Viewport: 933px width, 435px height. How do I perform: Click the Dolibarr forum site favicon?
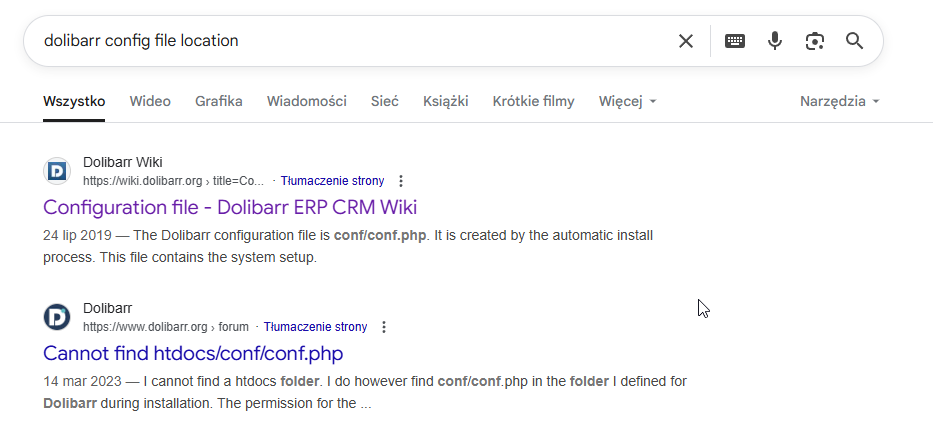(x=57, y=317)
